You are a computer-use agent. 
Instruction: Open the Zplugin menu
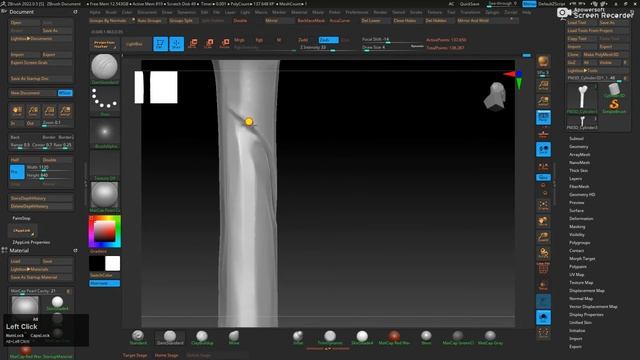point(492,12)
